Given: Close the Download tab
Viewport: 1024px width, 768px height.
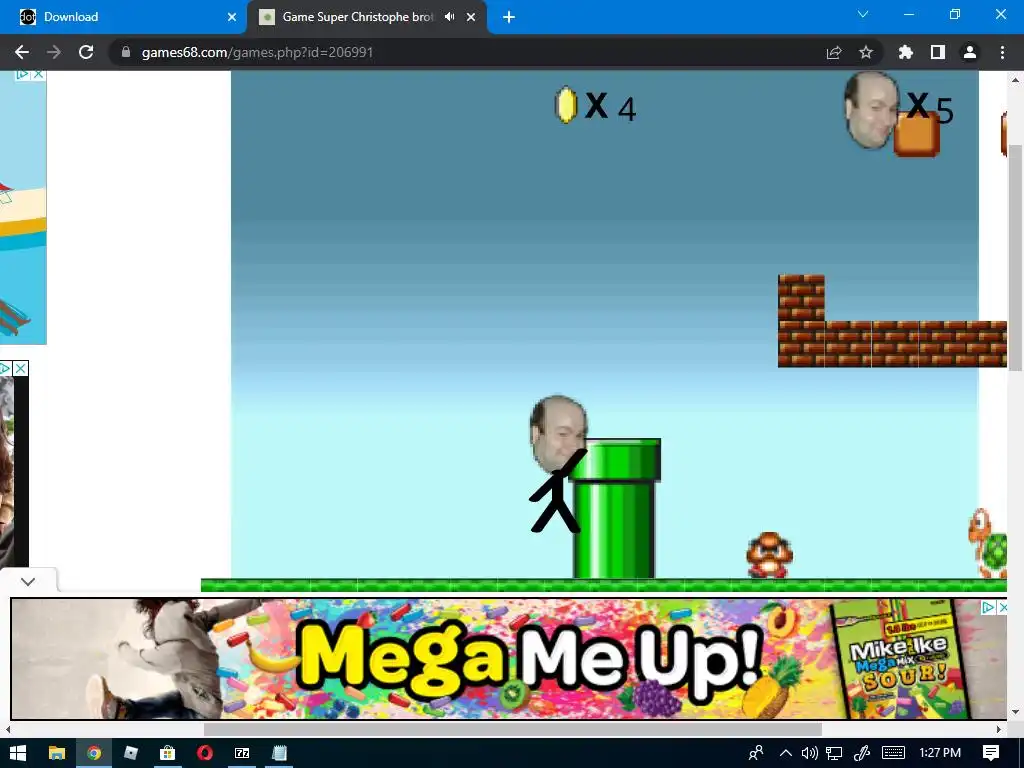Looking at the screenshot, I should click(232, 17).
